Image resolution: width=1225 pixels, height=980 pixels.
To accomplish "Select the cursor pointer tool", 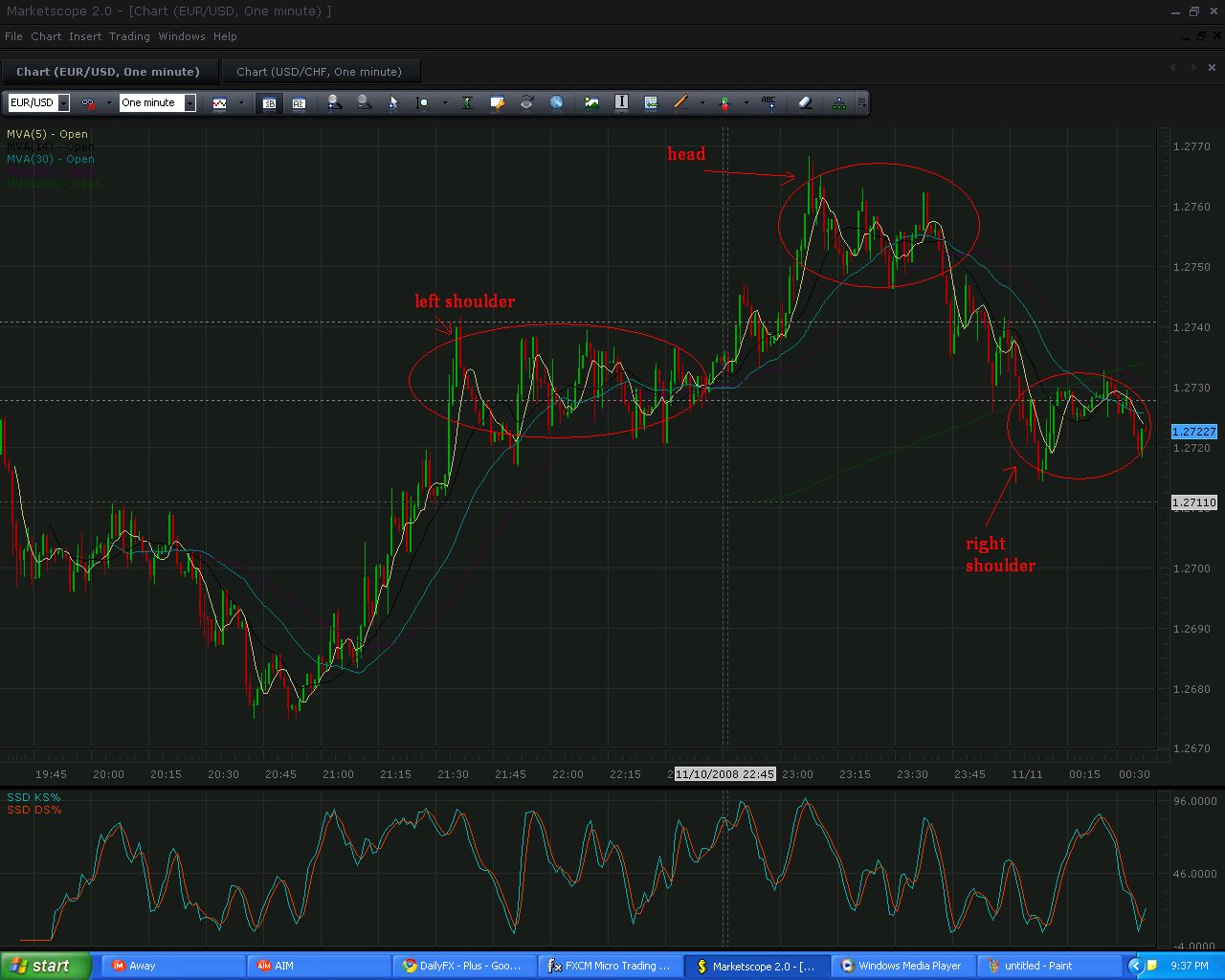I will pyautogui.click(x=393, y=102).
